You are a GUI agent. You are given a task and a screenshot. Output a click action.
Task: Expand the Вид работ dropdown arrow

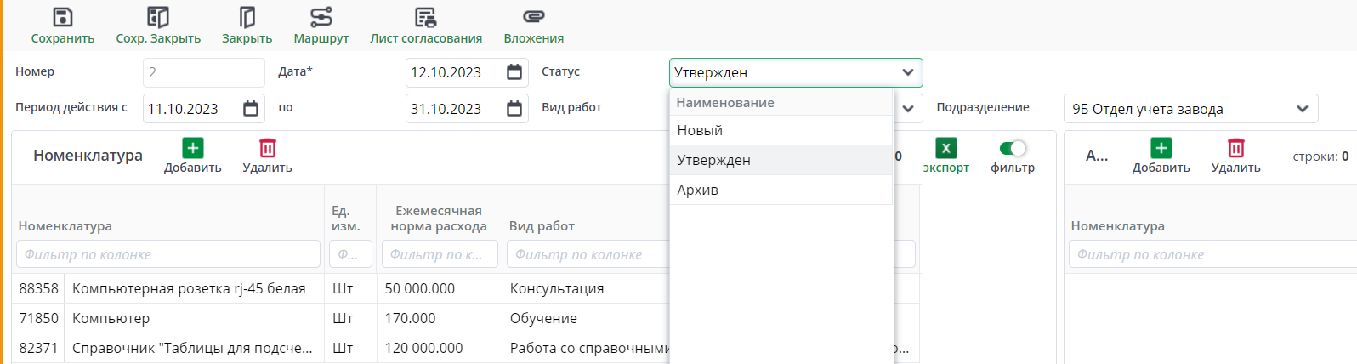[x=908, y=108]
